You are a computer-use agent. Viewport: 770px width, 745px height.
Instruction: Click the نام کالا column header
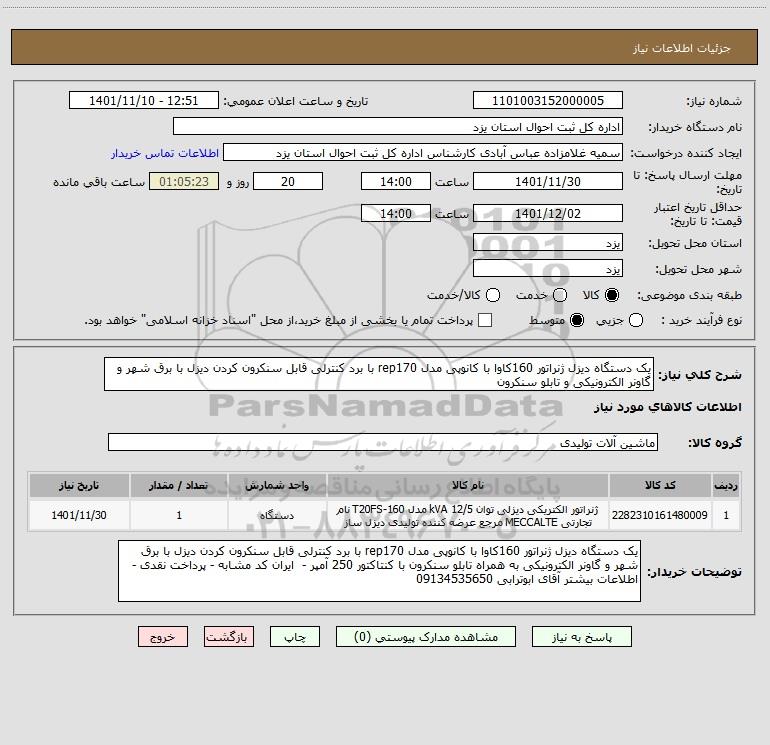click(x=468, y=485)
